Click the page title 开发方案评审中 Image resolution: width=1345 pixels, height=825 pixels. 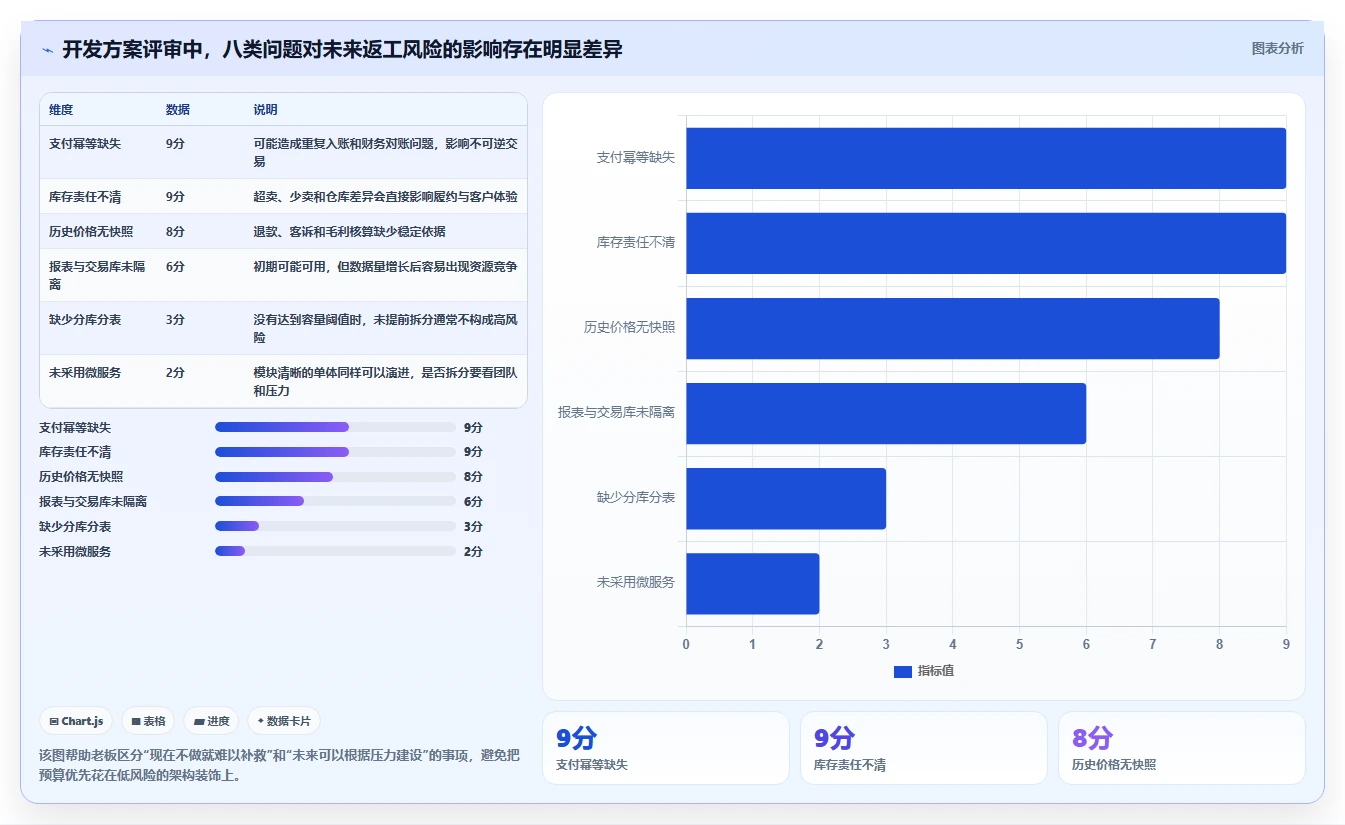[x=342, y=49]
